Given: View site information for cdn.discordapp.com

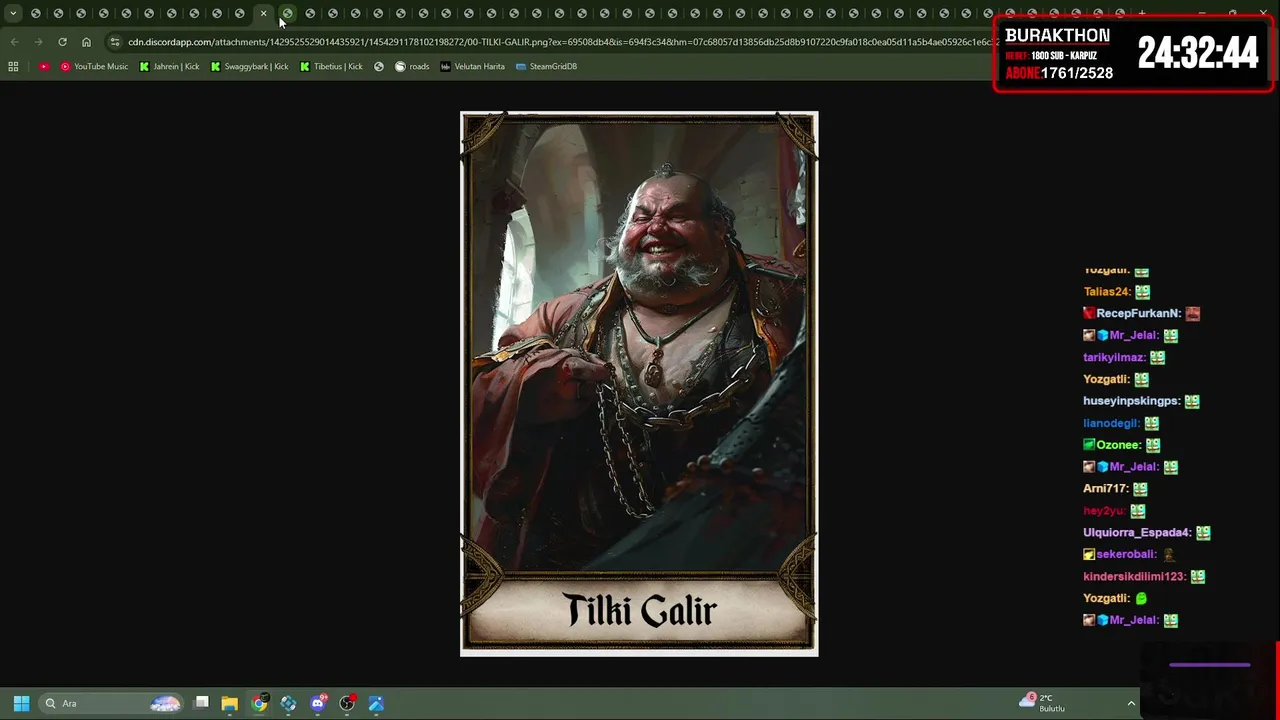Looking at the screenshot, I should (x=115, y=42).
